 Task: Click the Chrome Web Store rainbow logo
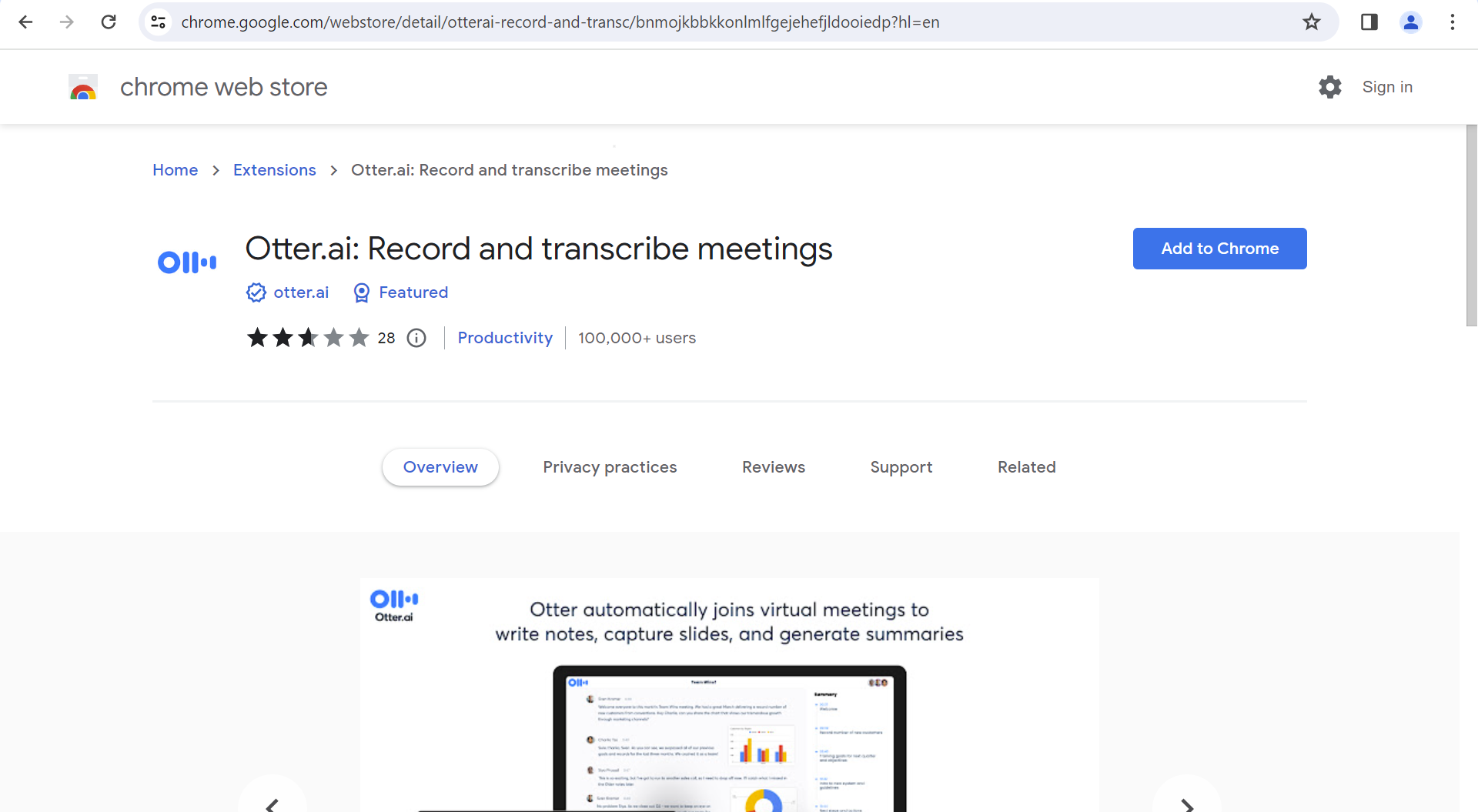click(x=83, y=88)
